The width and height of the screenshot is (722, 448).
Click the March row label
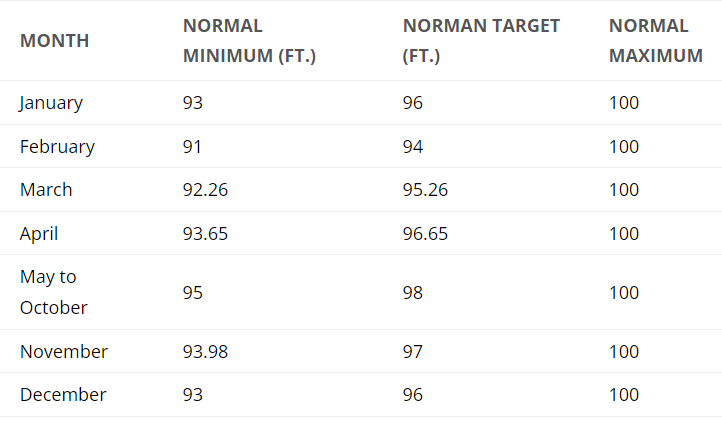click(x=46, y=190)
